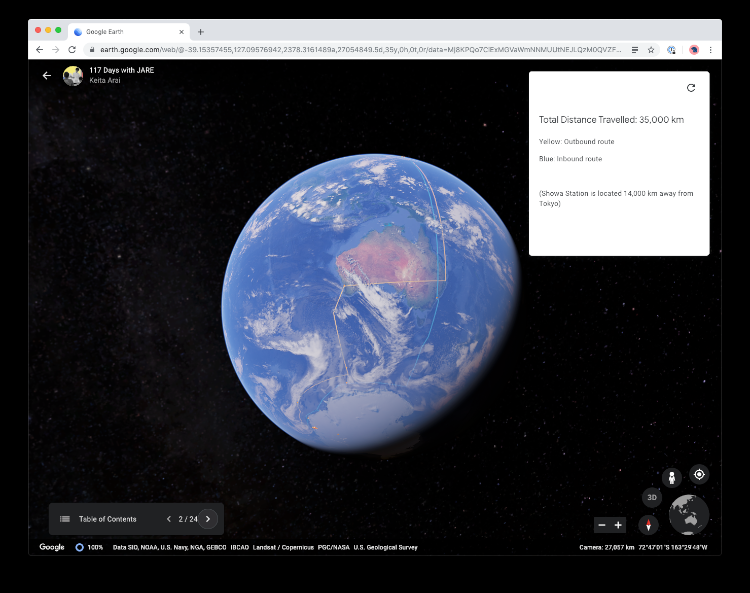750x593 pixels.
Task: Click the mini globe overview
Action: [689, 515]
